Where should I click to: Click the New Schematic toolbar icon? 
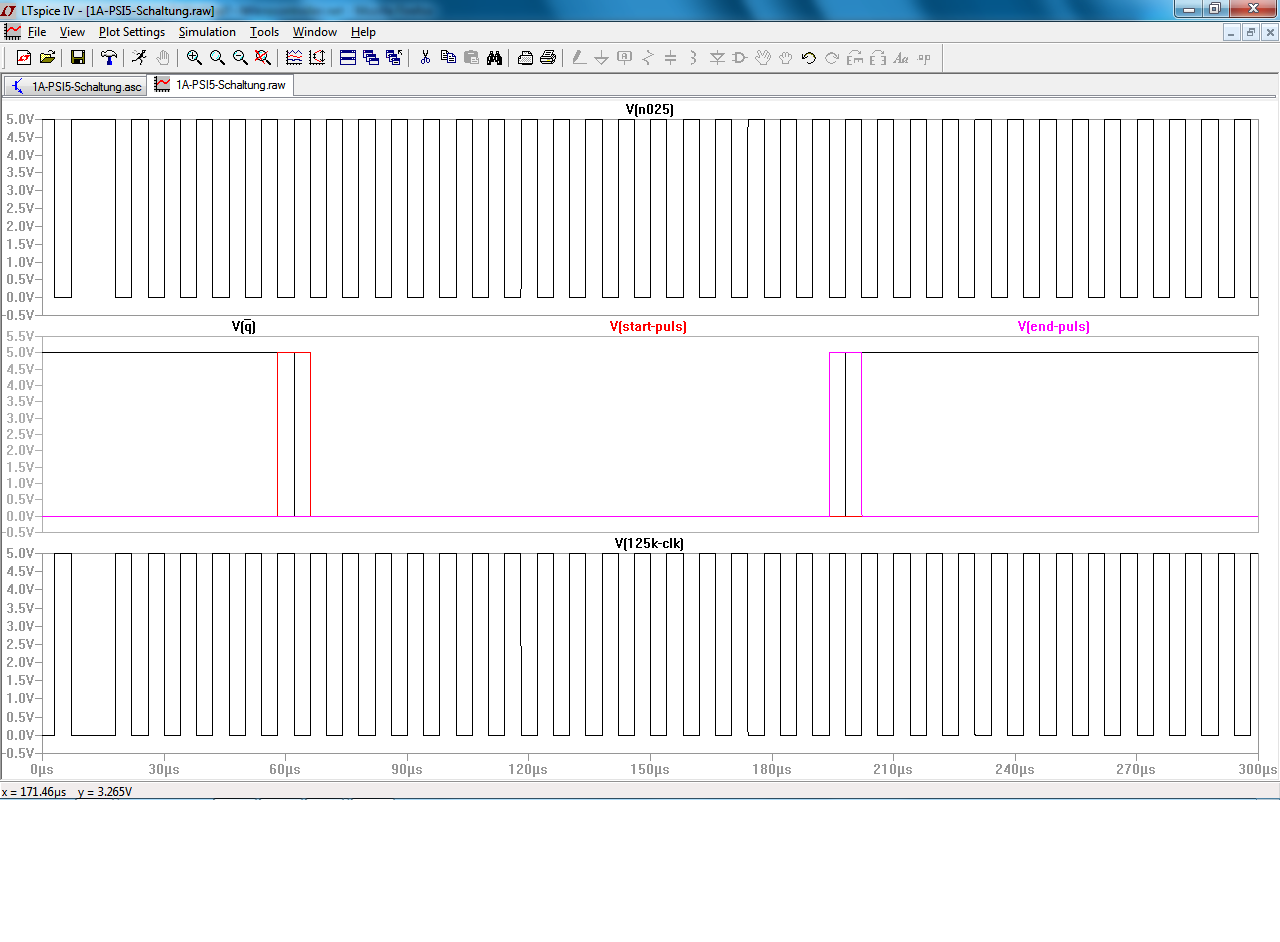point(24,58)
